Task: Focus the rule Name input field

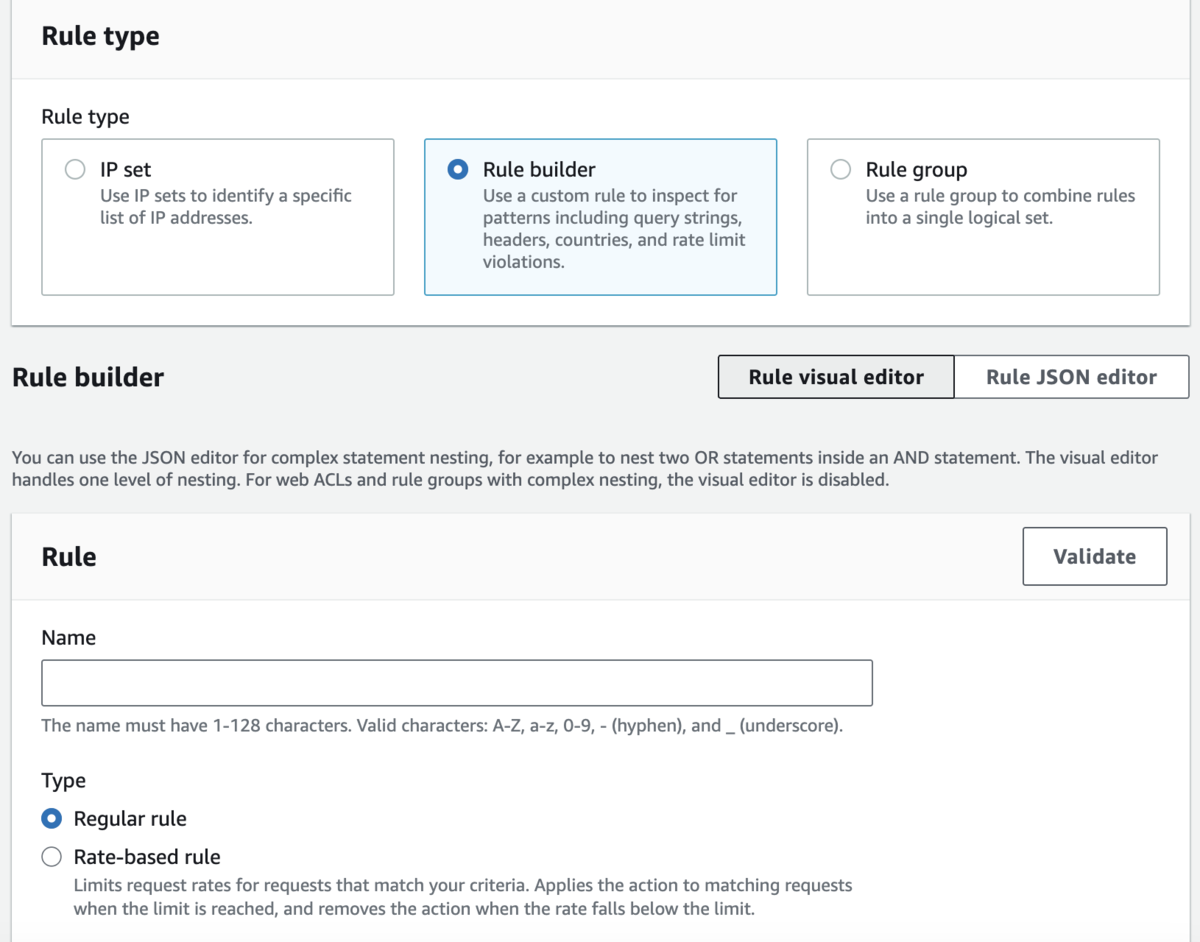Action: tap(457, 683)
